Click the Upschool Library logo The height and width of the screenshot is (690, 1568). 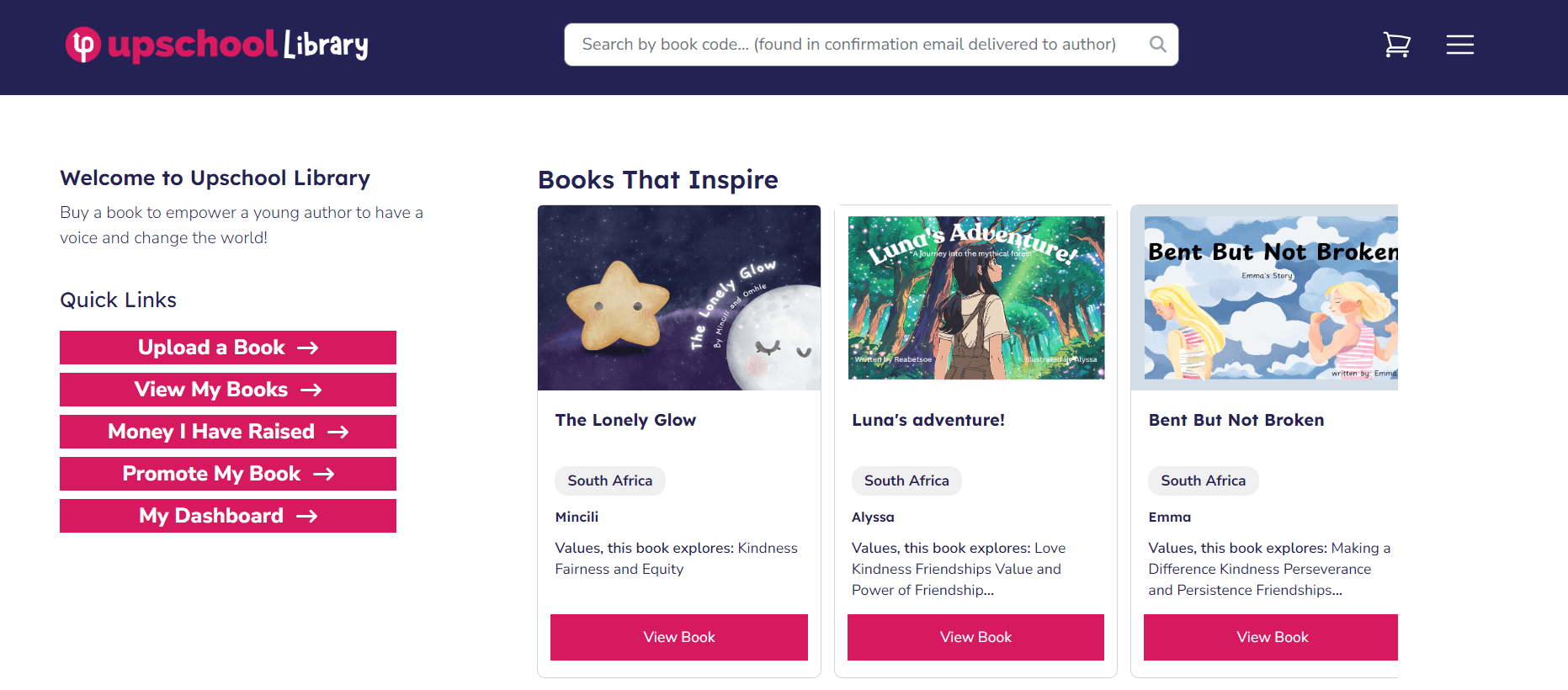pos(217,45)
